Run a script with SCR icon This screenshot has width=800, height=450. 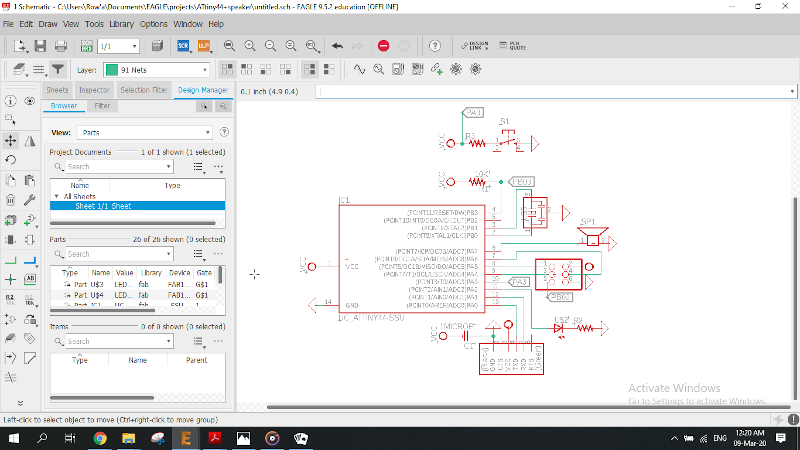183,46
